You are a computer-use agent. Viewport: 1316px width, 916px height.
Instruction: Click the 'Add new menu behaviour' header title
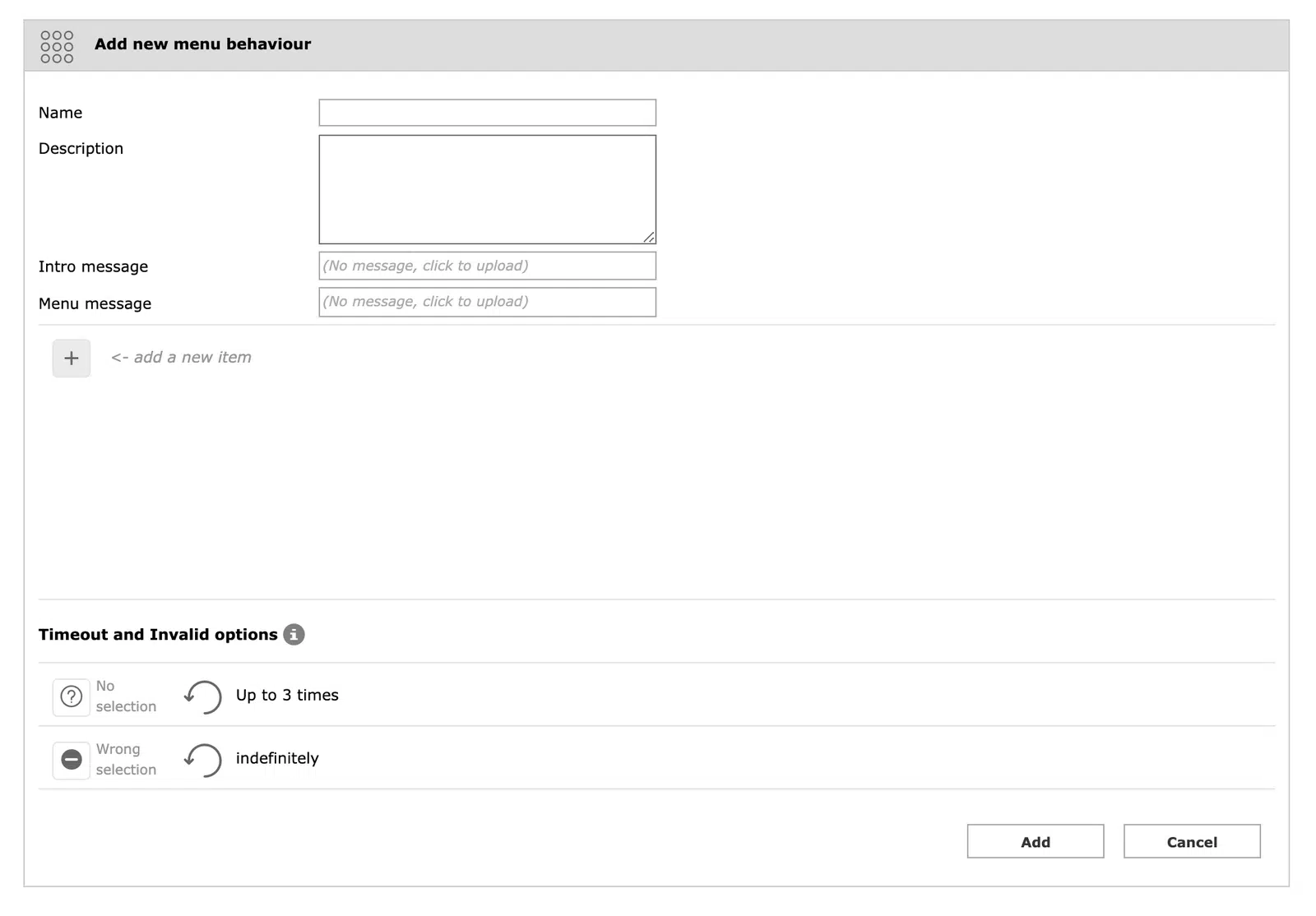(202, 44)
